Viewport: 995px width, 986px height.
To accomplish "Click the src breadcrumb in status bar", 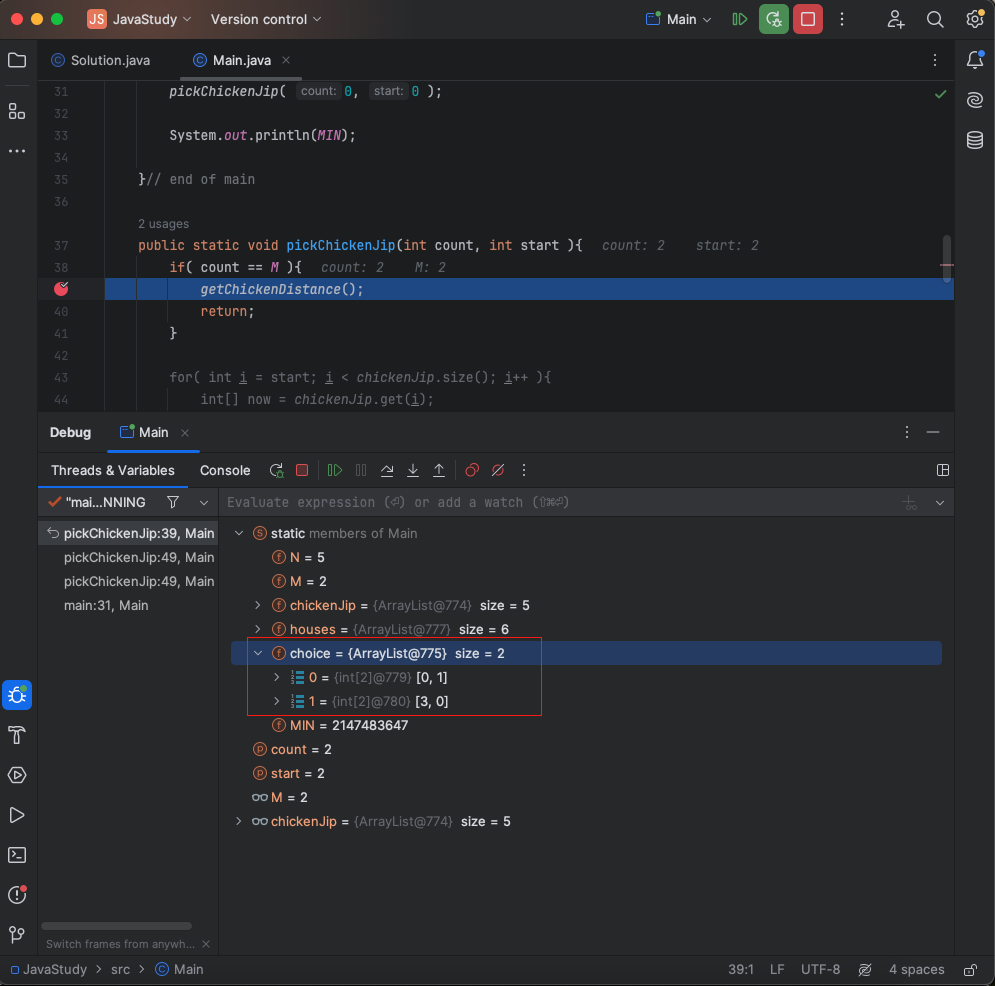I will 120,969.
